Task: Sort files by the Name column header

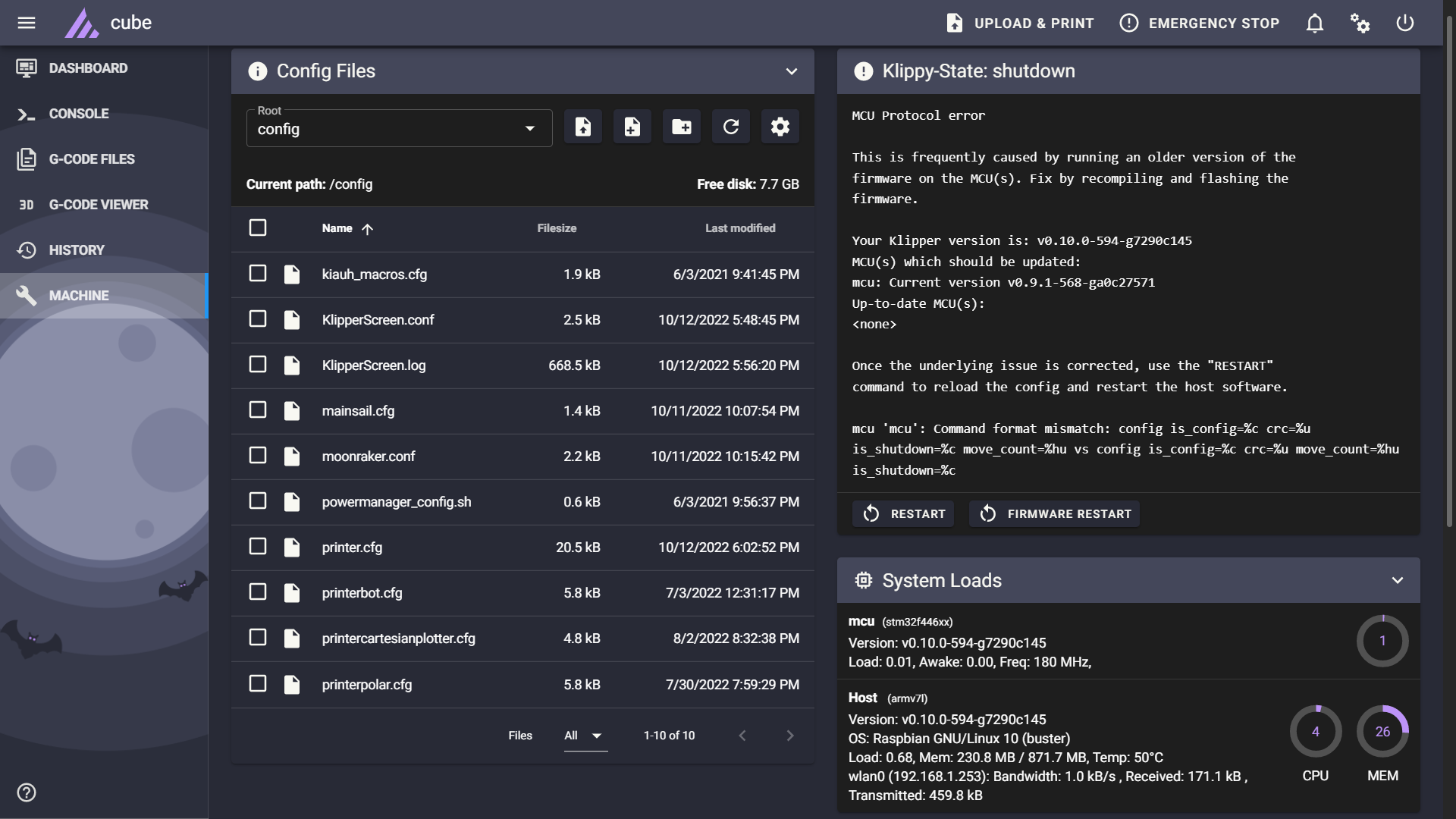Action: pos(337,228)
